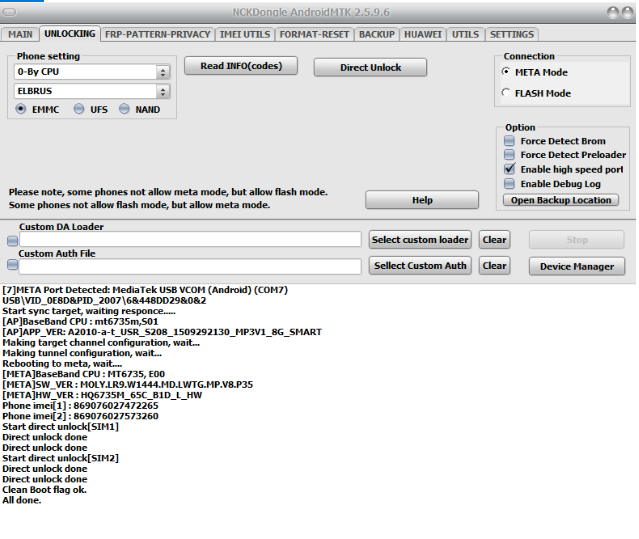Click the disabled Stop button
The image size is (639, 539).
pyautogui.click(x=577, y=240)
